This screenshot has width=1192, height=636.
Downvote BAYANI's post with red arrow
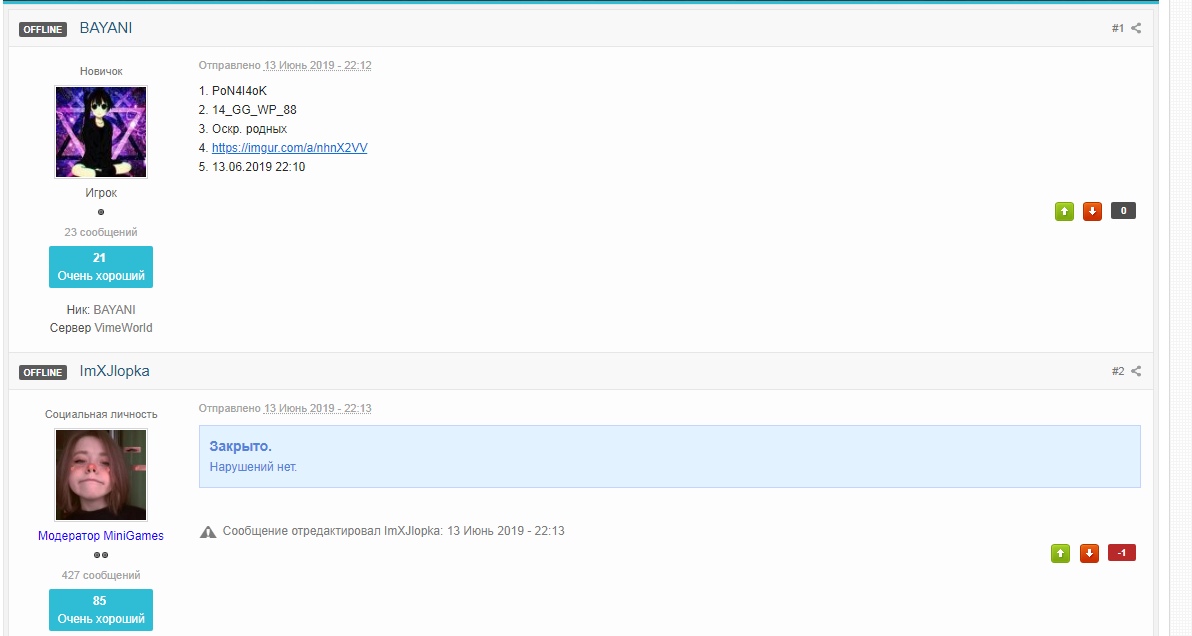point(1092,211)
